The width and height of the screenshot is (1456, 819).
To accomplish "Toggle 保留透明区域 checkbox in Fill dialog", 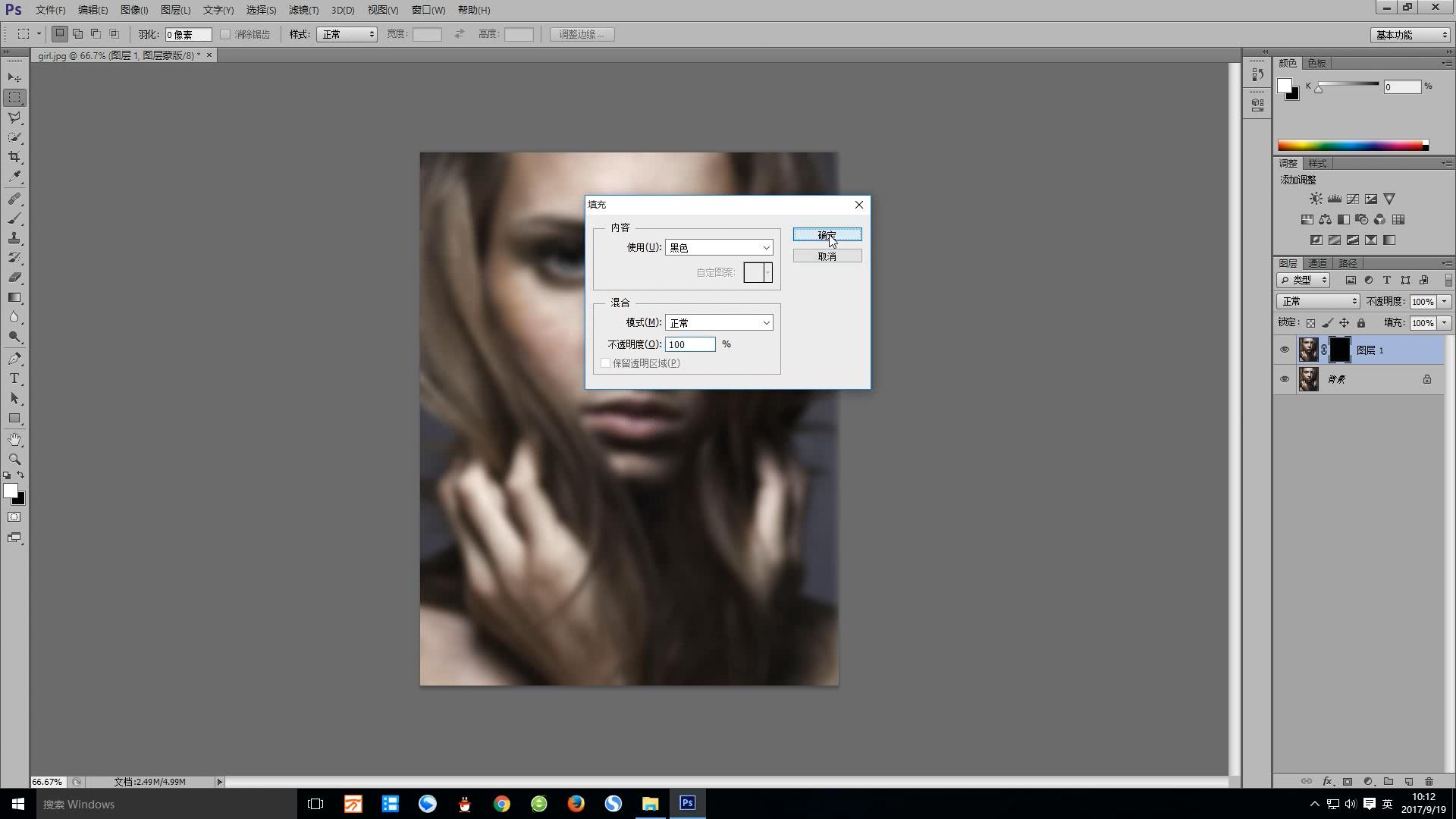I will [x=605, y=363].
